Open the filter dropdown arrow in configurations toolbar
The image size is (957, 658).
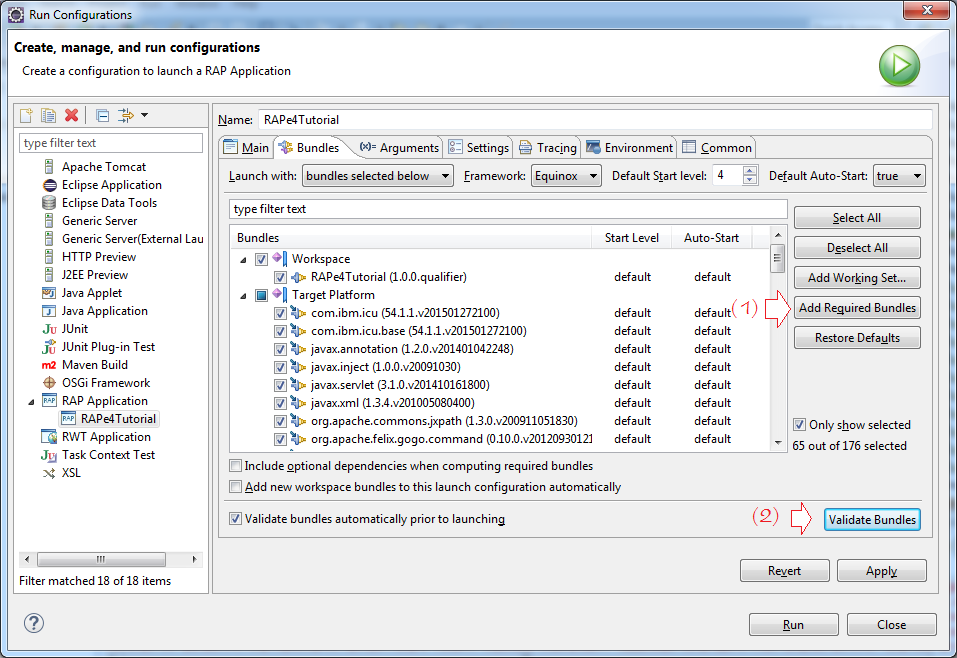click(x=145, y=115)
